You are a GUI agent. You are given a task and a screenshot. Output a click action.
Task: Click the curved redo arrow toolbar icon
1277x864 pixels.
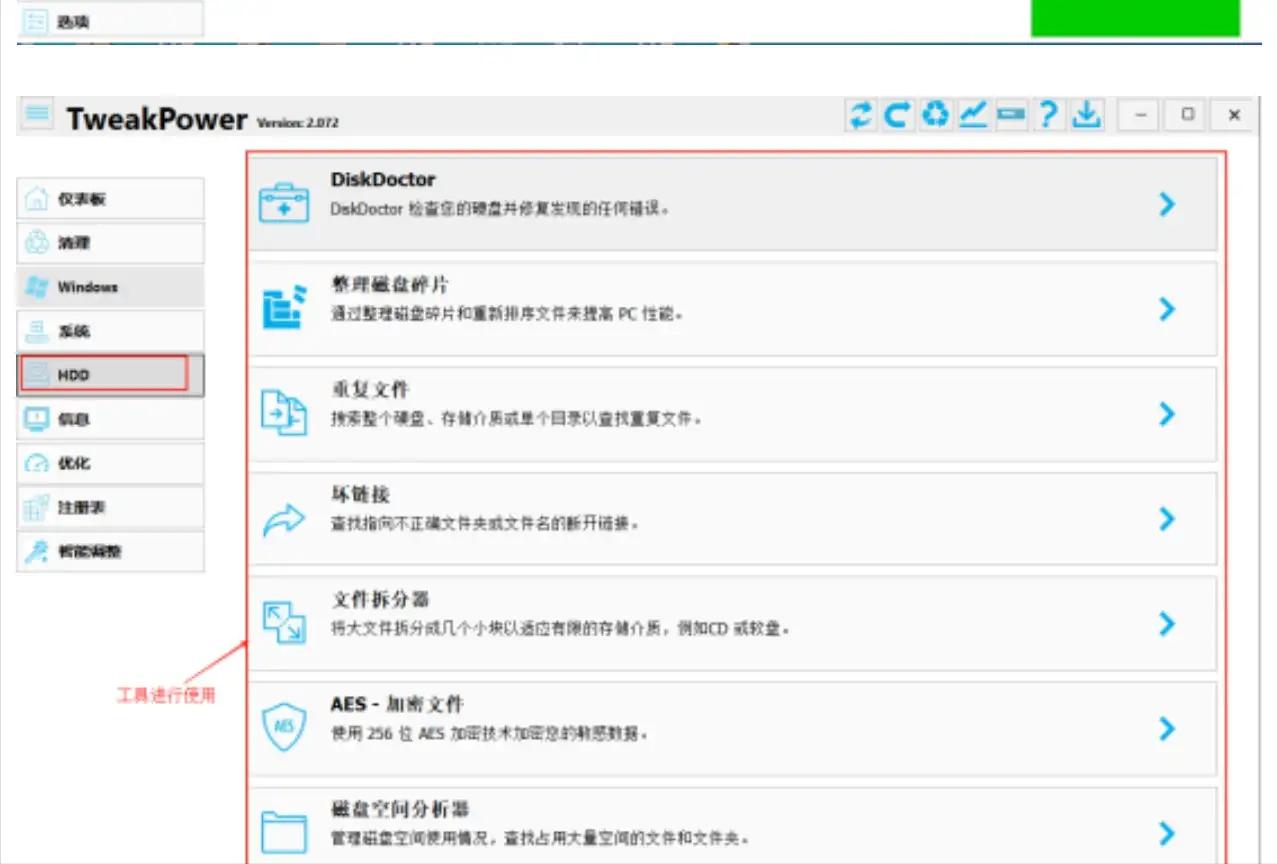(897, 115)
